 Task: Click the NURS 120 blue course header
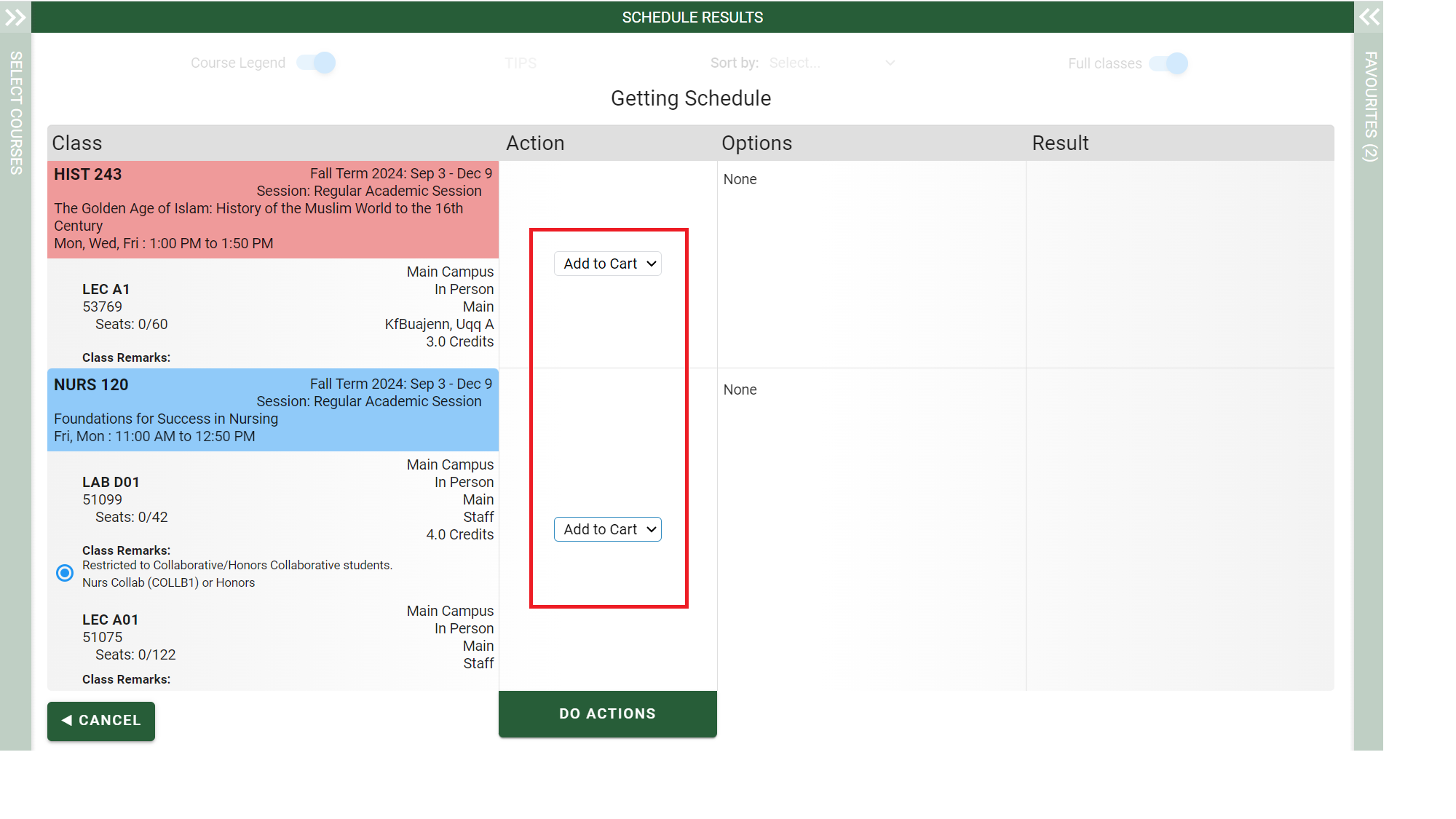click(x=273, y=410)
